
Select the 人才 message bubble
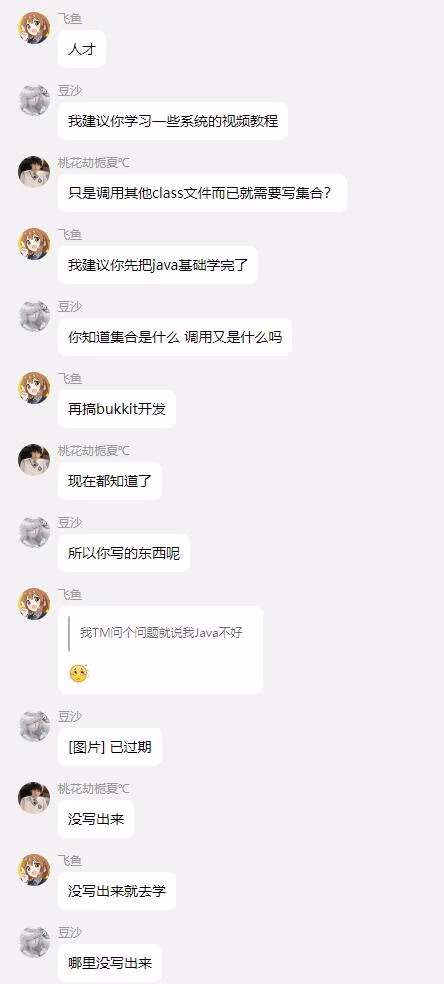pos(82,48)
